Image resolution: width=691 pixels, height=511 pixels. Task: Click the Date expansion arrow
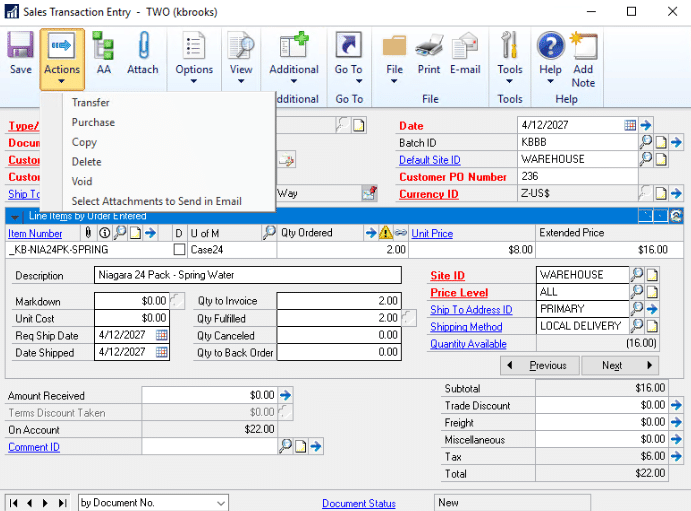tap(646, 125)
